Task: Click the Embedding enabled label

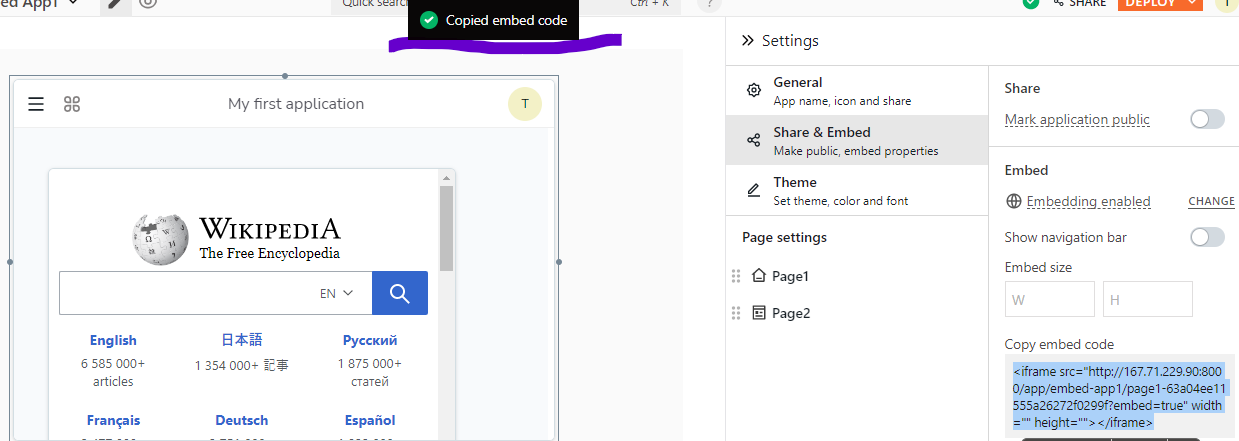Action: [1088, 201]
